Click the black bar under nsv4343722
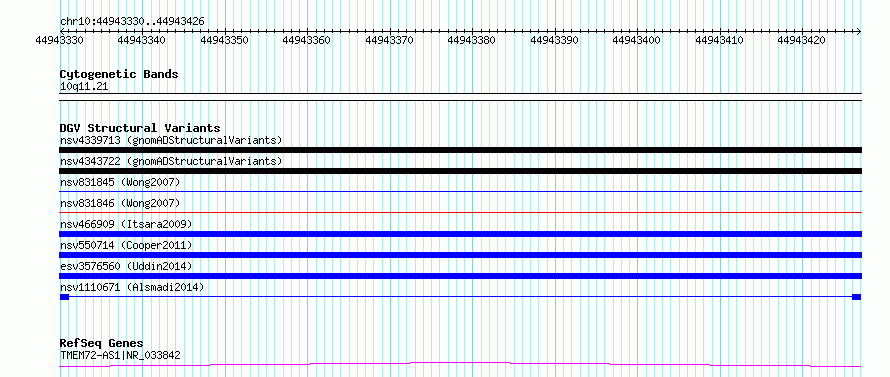Image resolution: width=890 pixels, height=377 pixels. coord(460,171)
